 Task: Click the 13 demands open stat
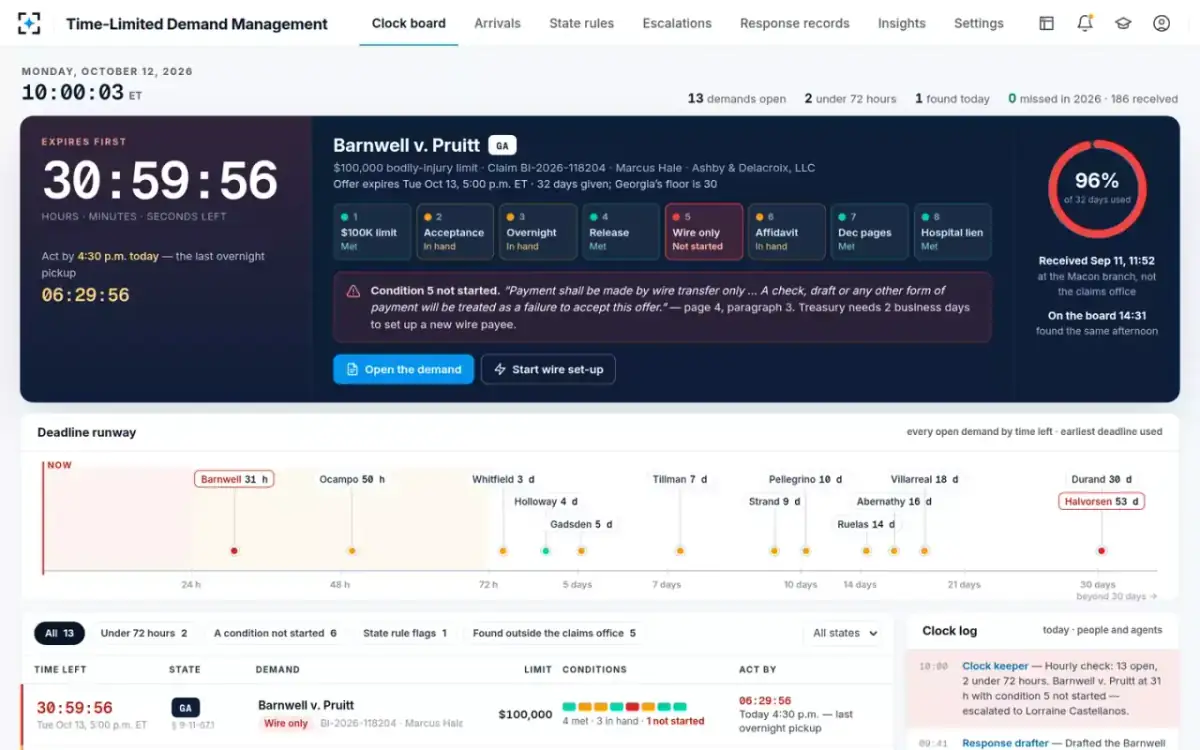737,99
